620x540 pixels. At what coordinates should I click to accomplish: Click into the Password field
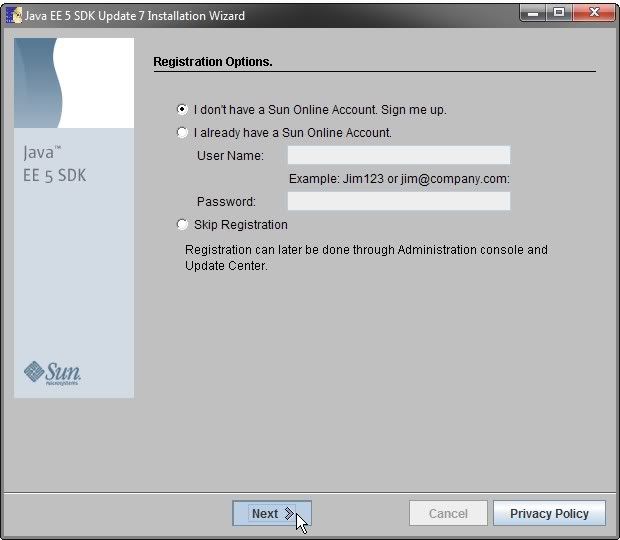coord(398,201)
